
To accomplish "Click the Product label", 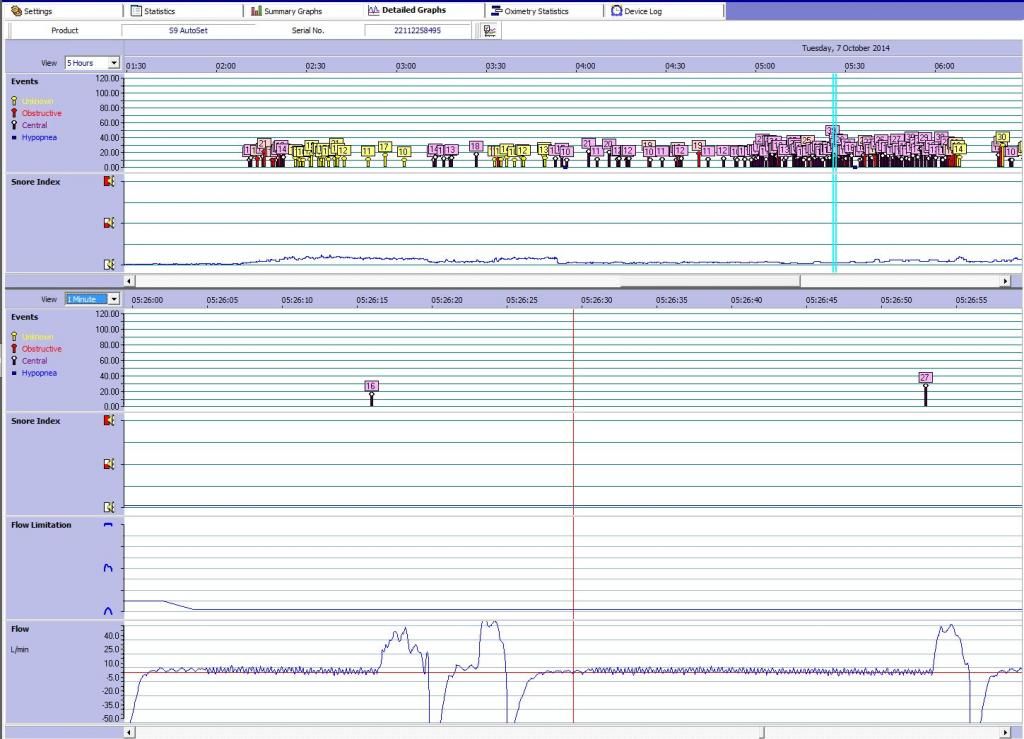I will 65,30.
